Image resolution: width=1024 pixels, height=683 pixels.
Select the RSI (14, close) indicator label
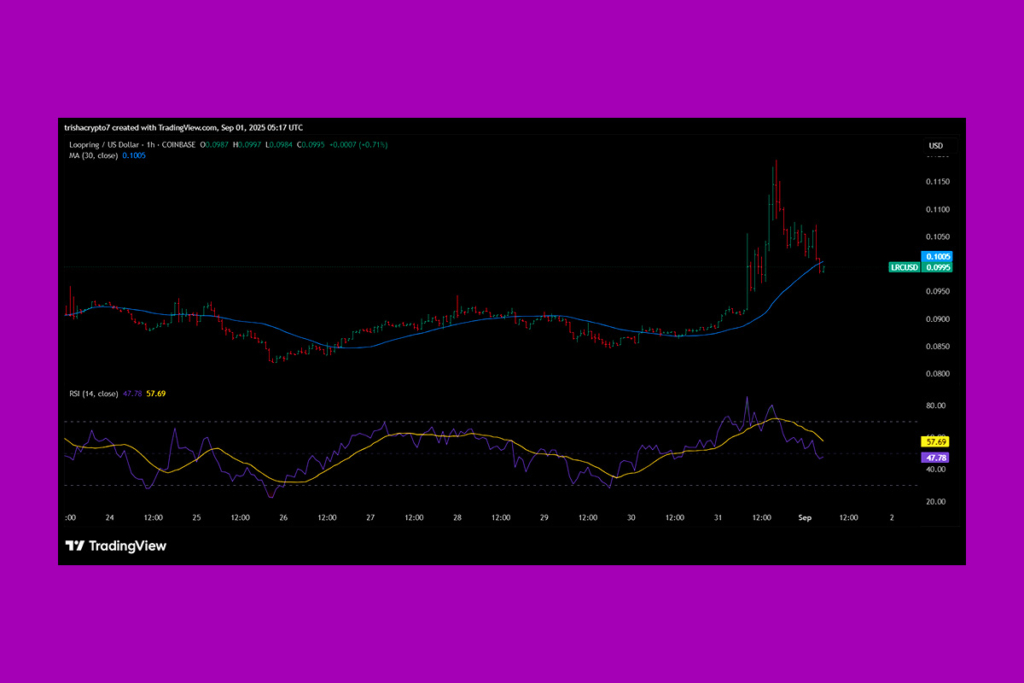click(x=92, y=394)
